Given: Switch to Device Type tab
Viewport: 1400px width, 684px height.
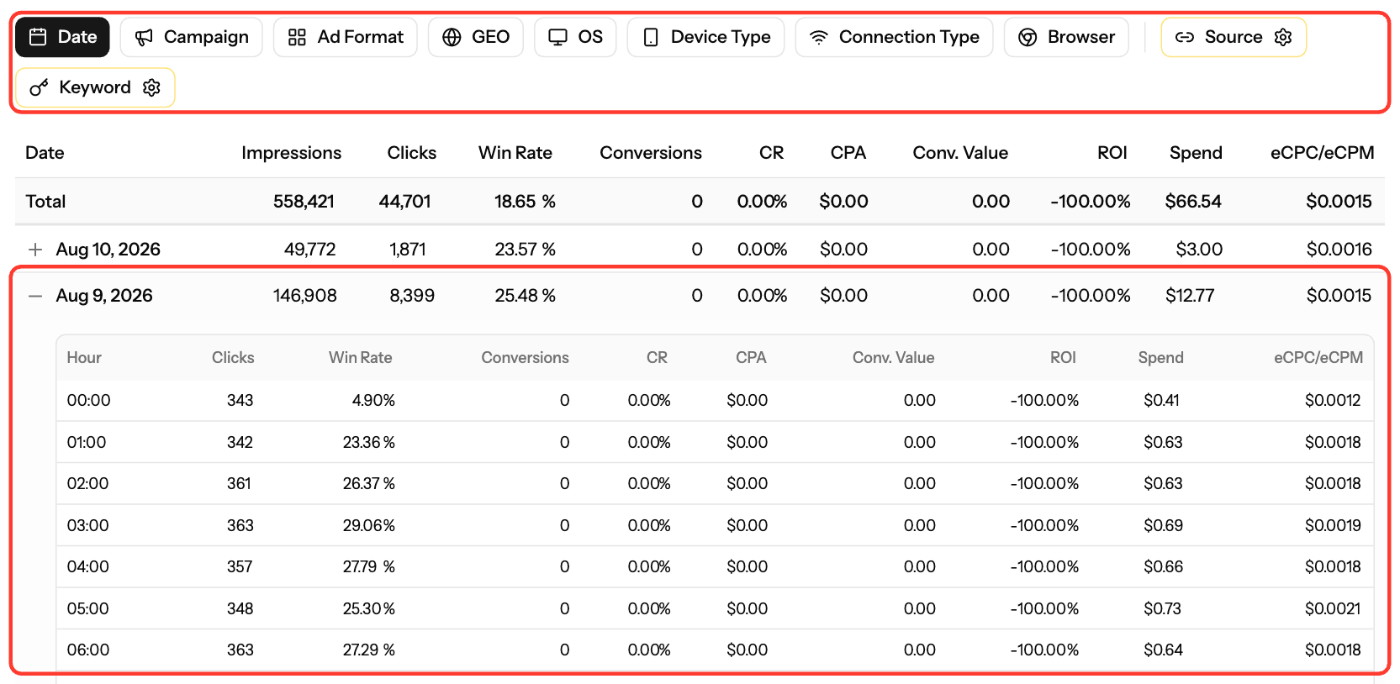Looking at the screenshot, I should [x=706, y=37].
